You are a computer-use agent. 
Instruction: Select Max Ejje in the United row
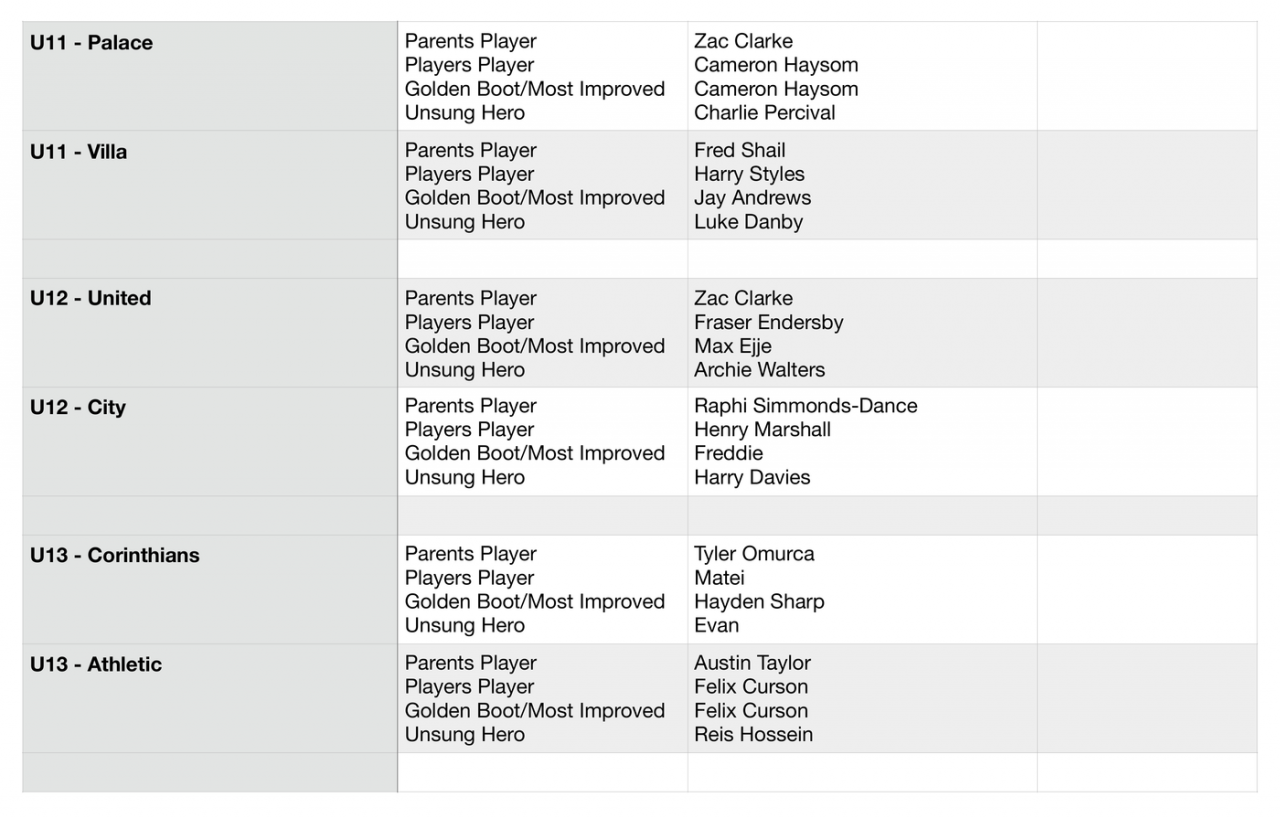pos(733,346)
